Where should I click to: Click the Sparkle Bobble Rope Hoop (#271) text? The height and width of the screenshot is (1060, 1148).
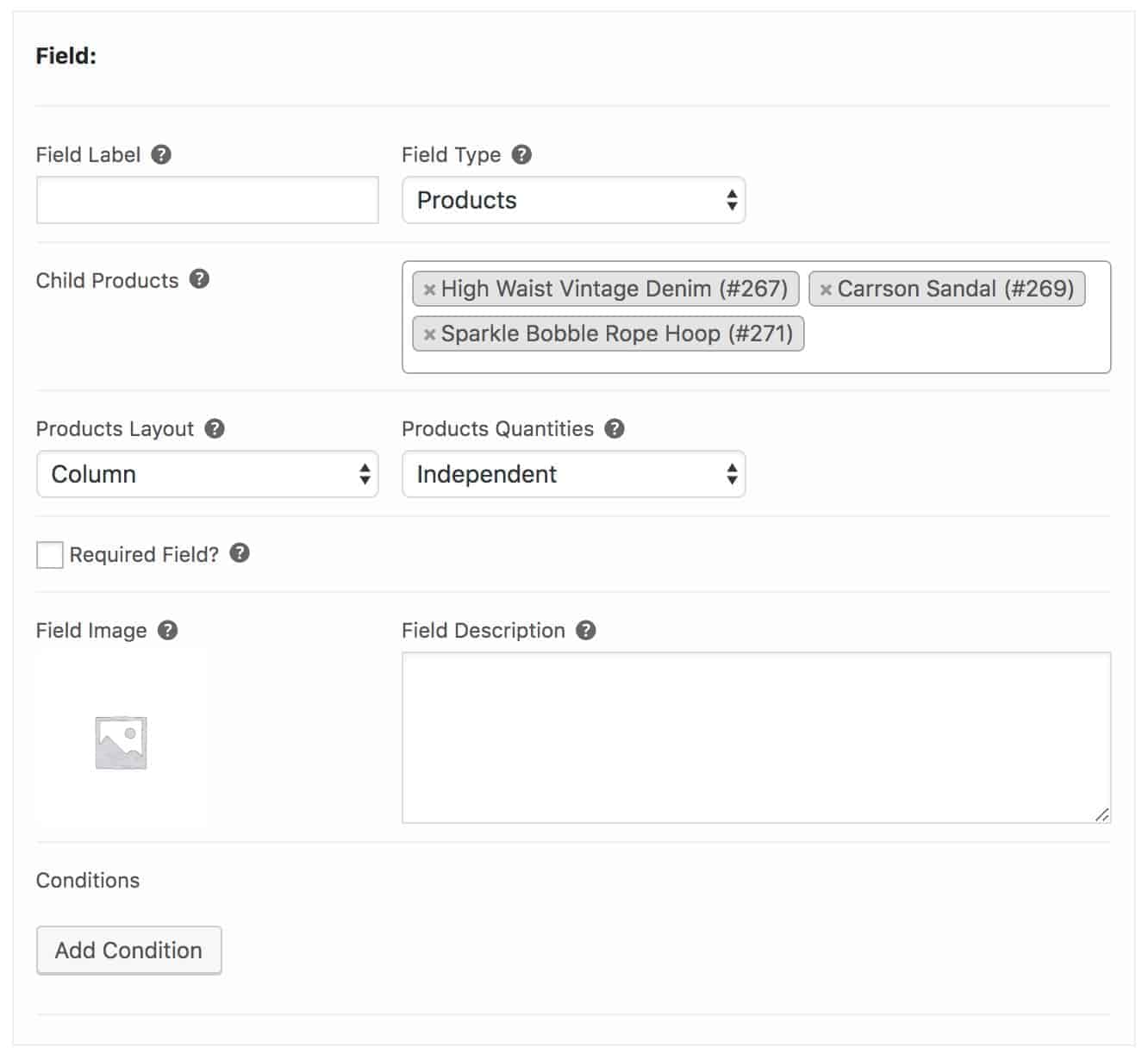617,334
